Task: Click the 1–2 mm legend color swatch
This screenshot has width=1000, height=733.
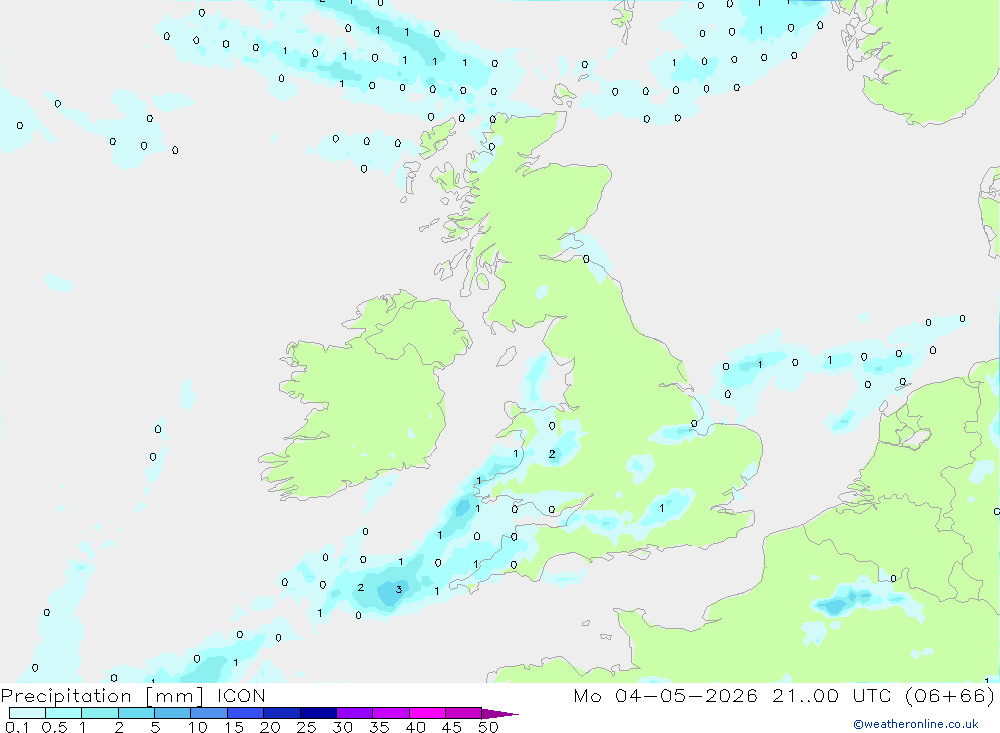Action: (100, 713)
